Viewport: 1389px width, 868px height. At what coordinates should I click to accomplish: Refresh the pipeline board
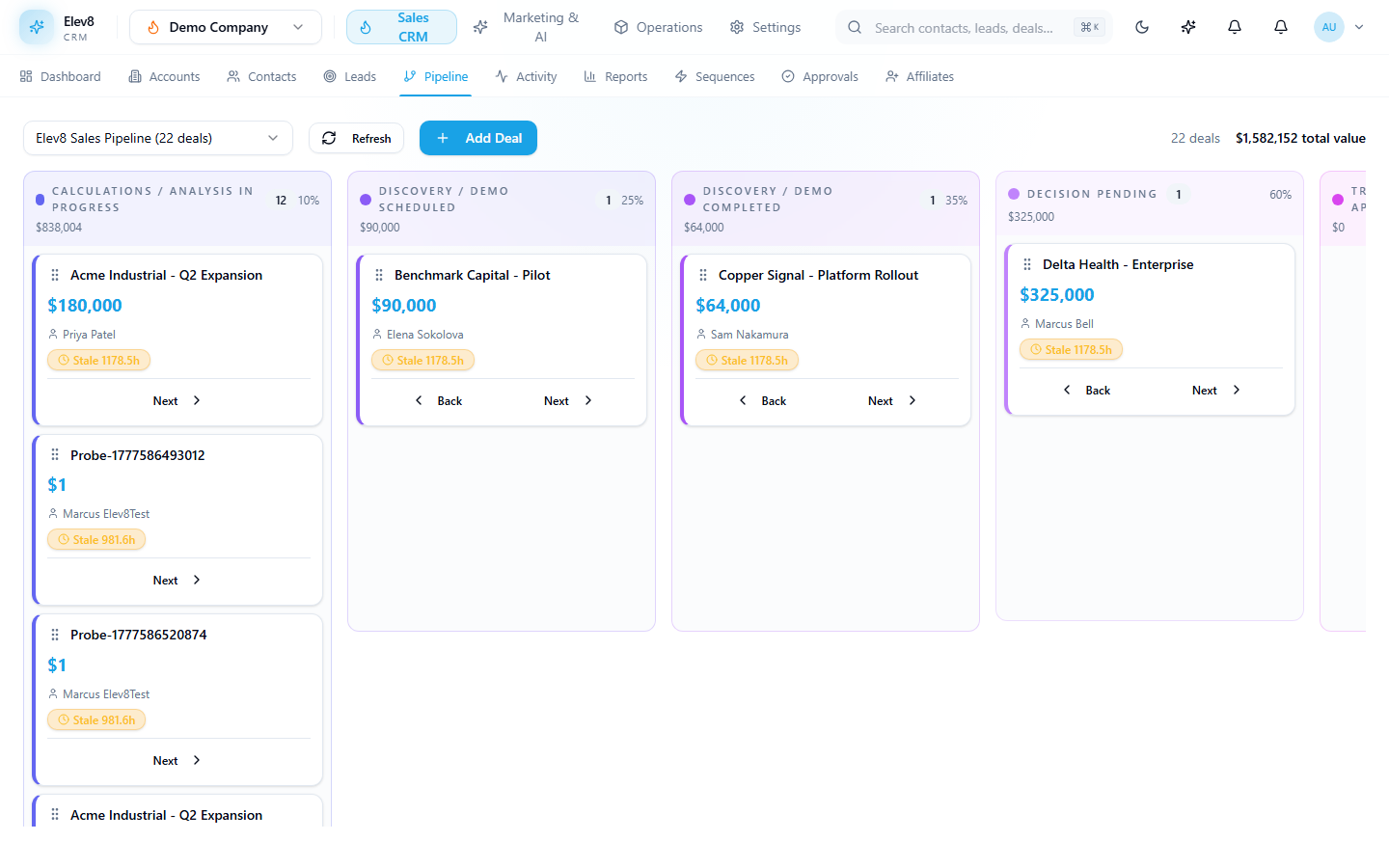356,138
